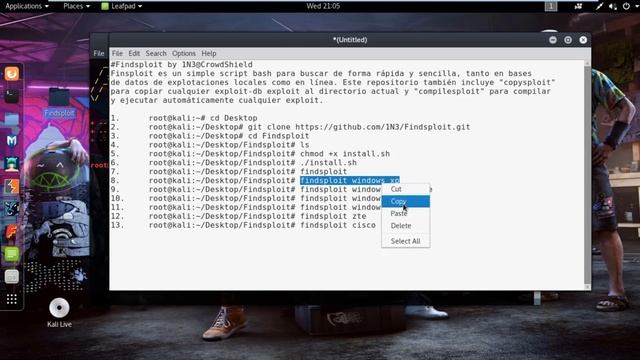Click the 'findsploit cisco' command
The image size is (640, 360).
coord(338,225)
